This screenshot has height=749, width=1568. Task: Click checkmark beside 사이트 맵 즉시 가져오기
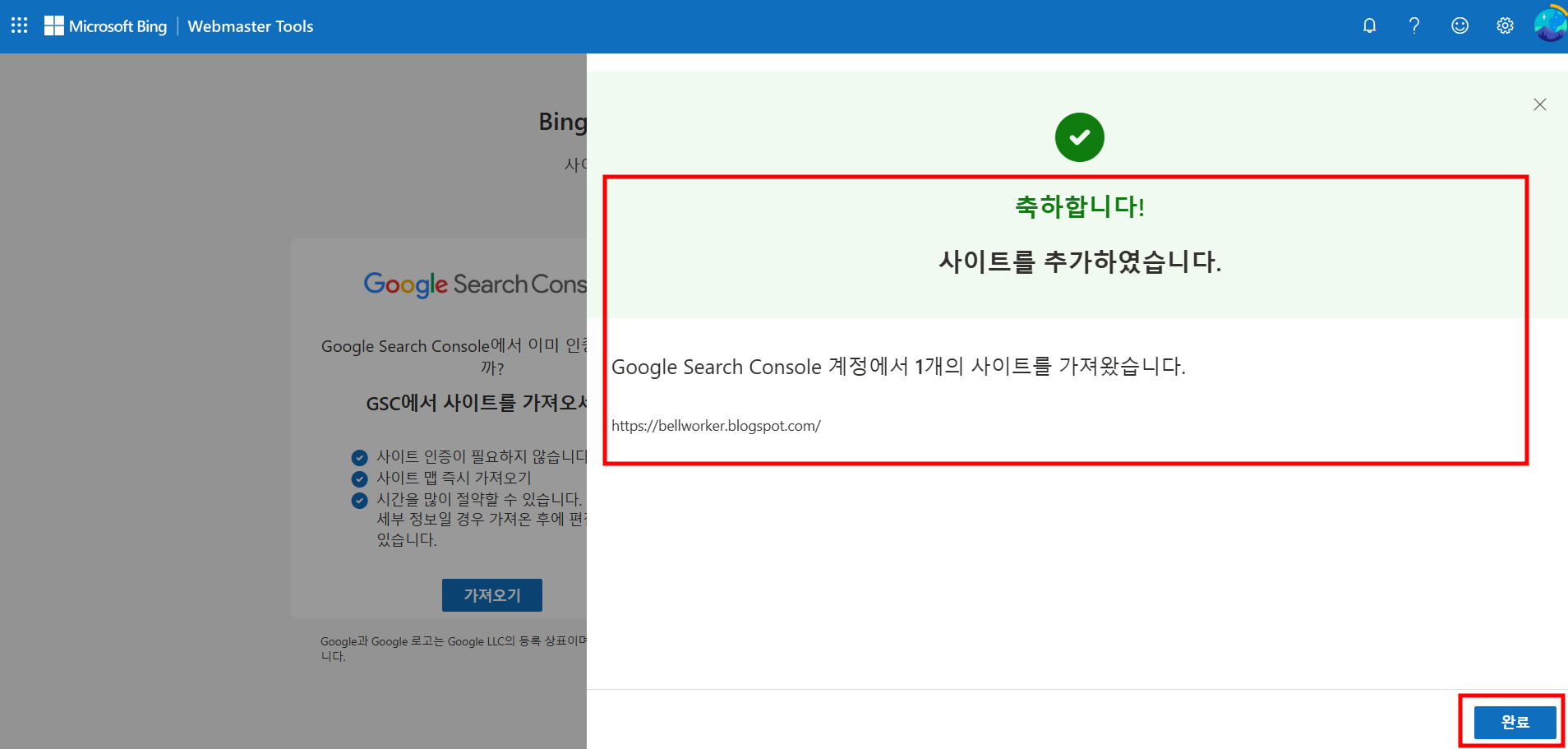pos(359,479)
